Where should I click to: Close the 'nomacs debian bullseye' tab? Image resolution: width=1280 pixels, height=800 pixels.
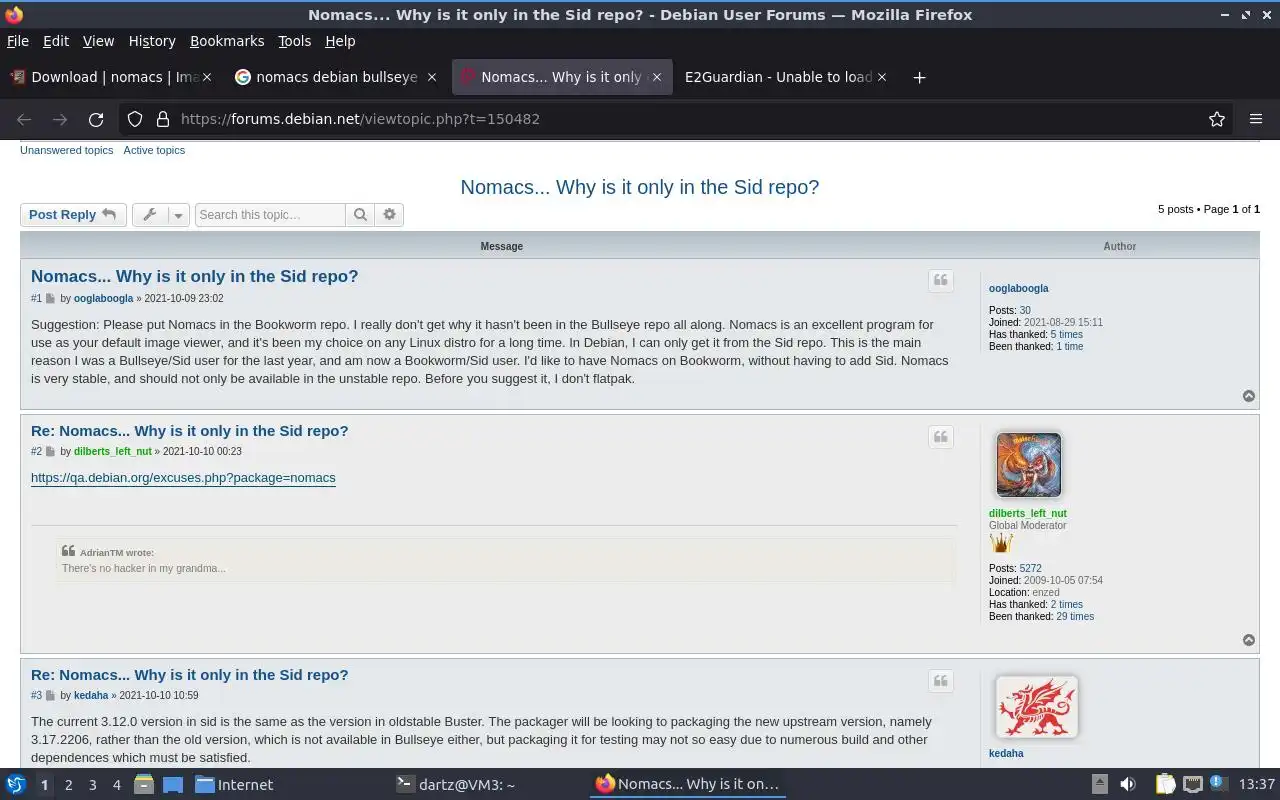click(432, 77)
